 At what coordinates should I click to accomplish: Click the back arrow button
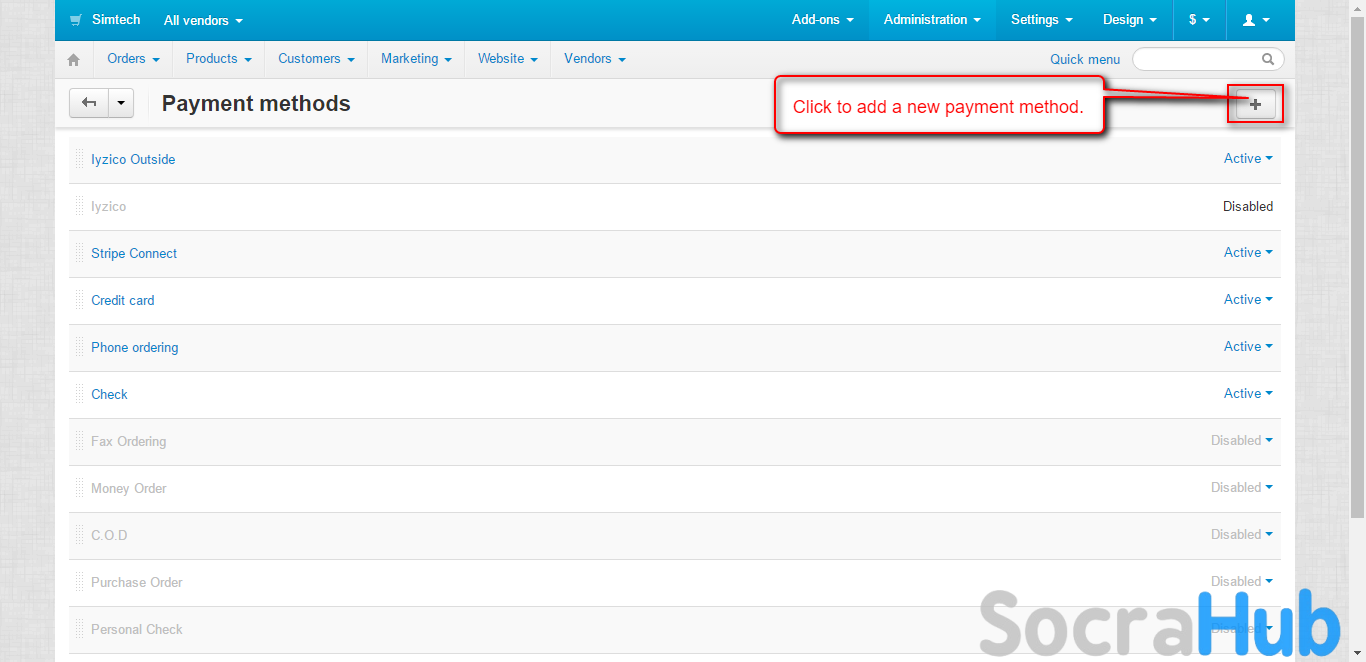click(89, 103)
